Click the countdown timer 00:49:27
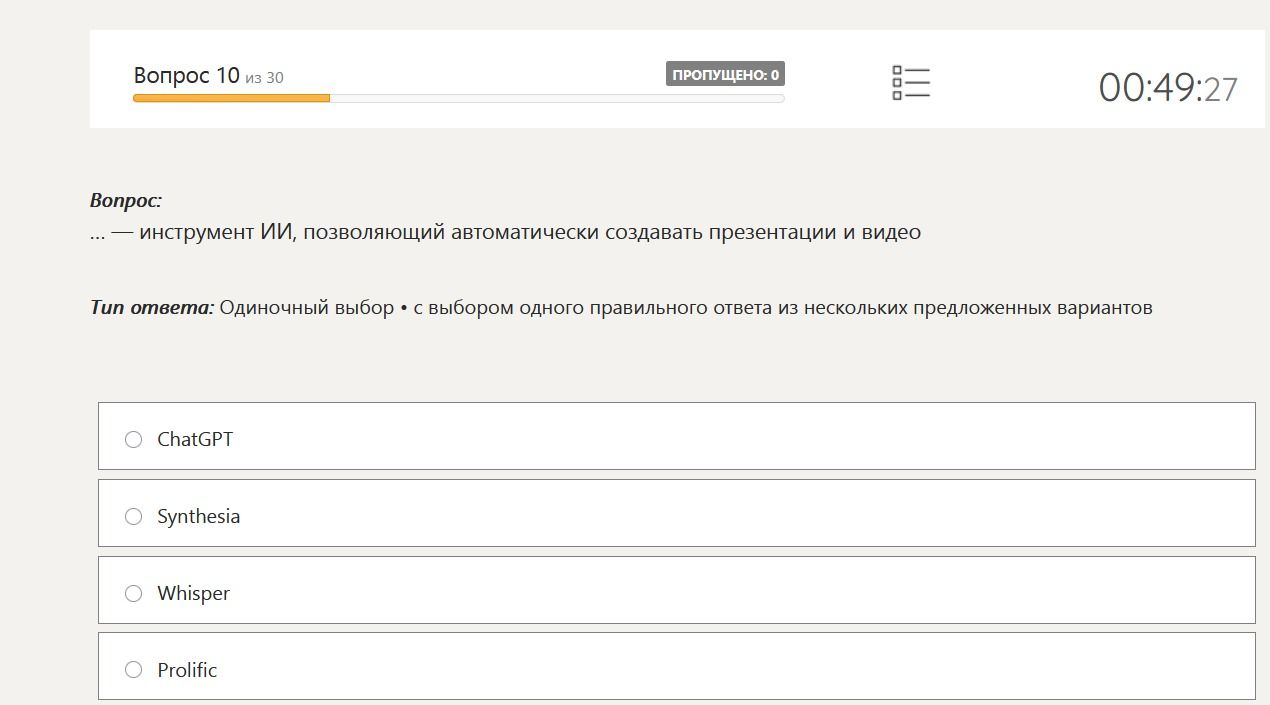Image resolution: width=1270 pixels, height=705 pixels. pyautogui.click(x=1168, y=88)
